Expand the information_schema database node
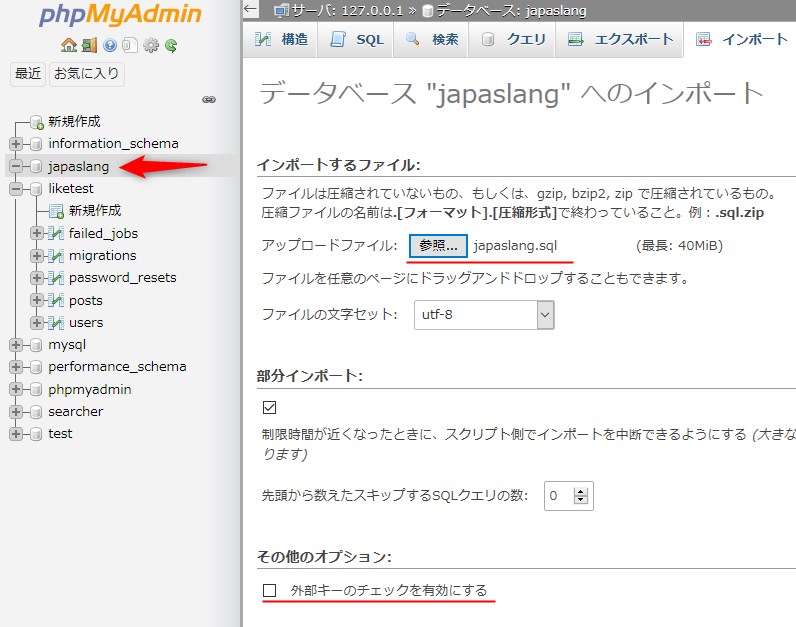This screenshot has height=627, width=796. pos(16,143)
